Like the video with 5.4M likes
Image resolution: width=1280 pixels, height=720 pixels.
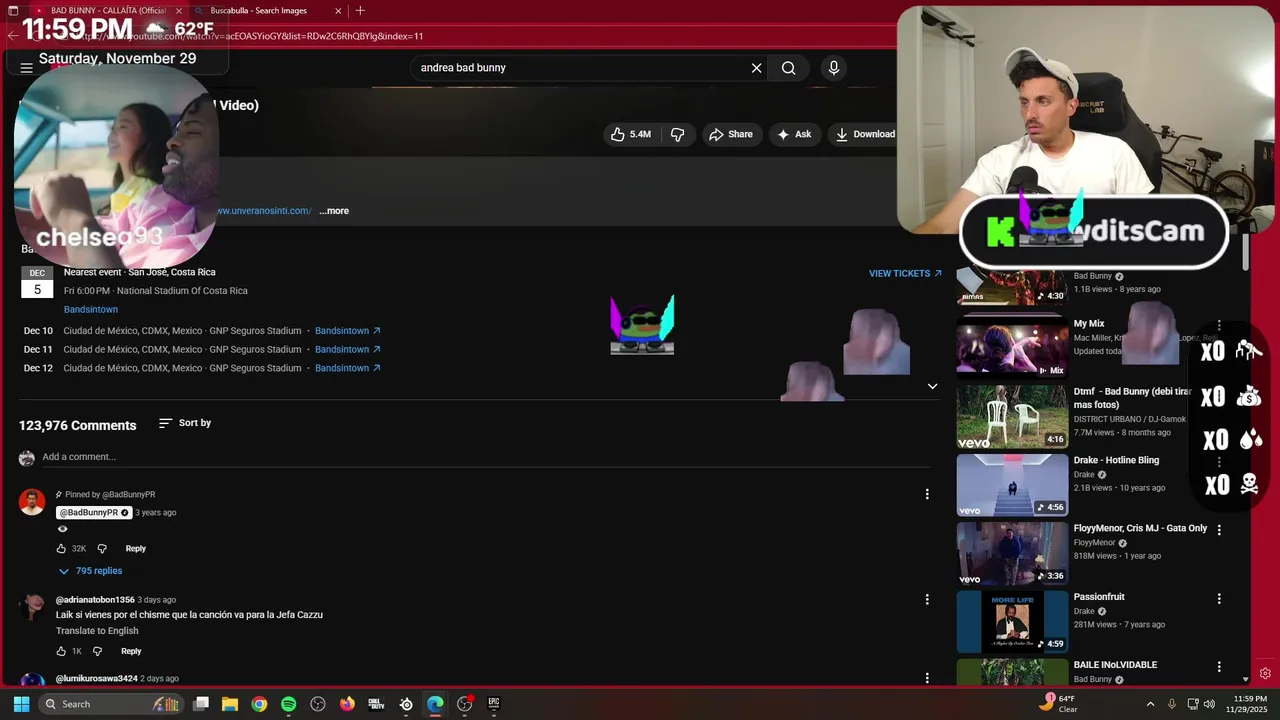pos(631,134)
